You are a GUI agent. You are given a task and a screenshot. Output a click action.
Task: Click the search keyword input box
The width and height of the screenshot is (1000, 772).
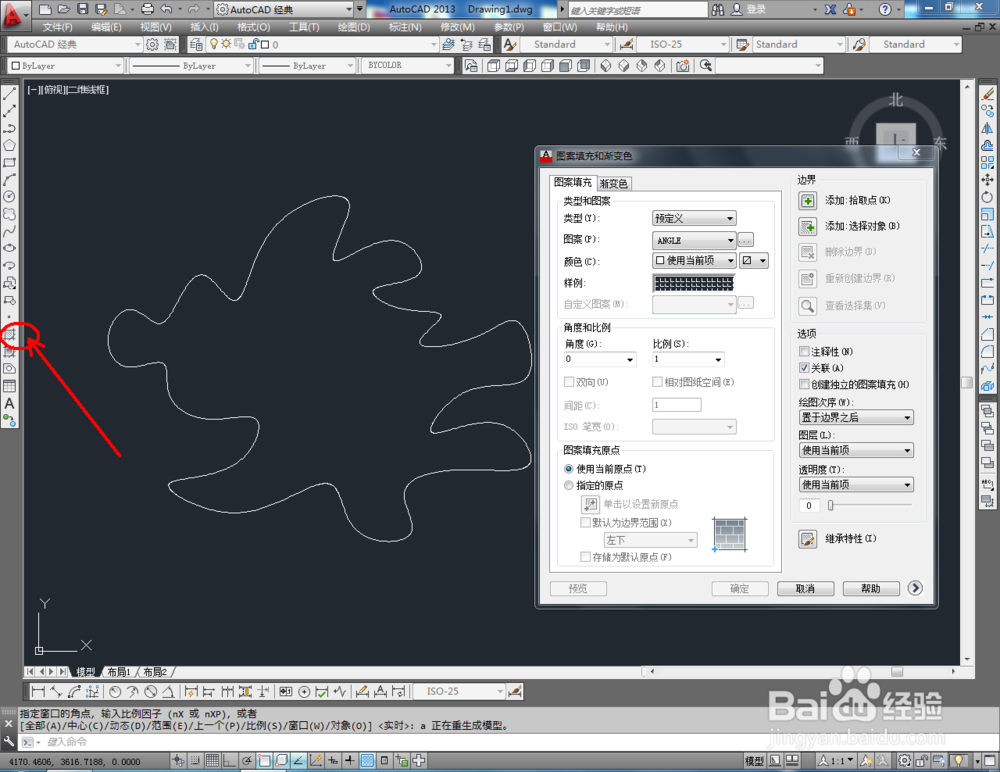point(638,10)
